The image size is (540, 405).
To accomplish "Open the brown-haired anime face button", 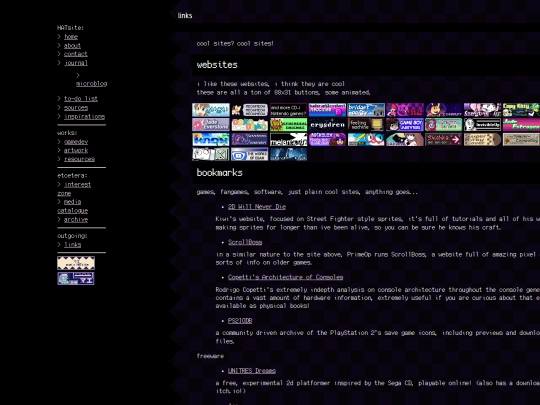I will (x=211, y=110).
